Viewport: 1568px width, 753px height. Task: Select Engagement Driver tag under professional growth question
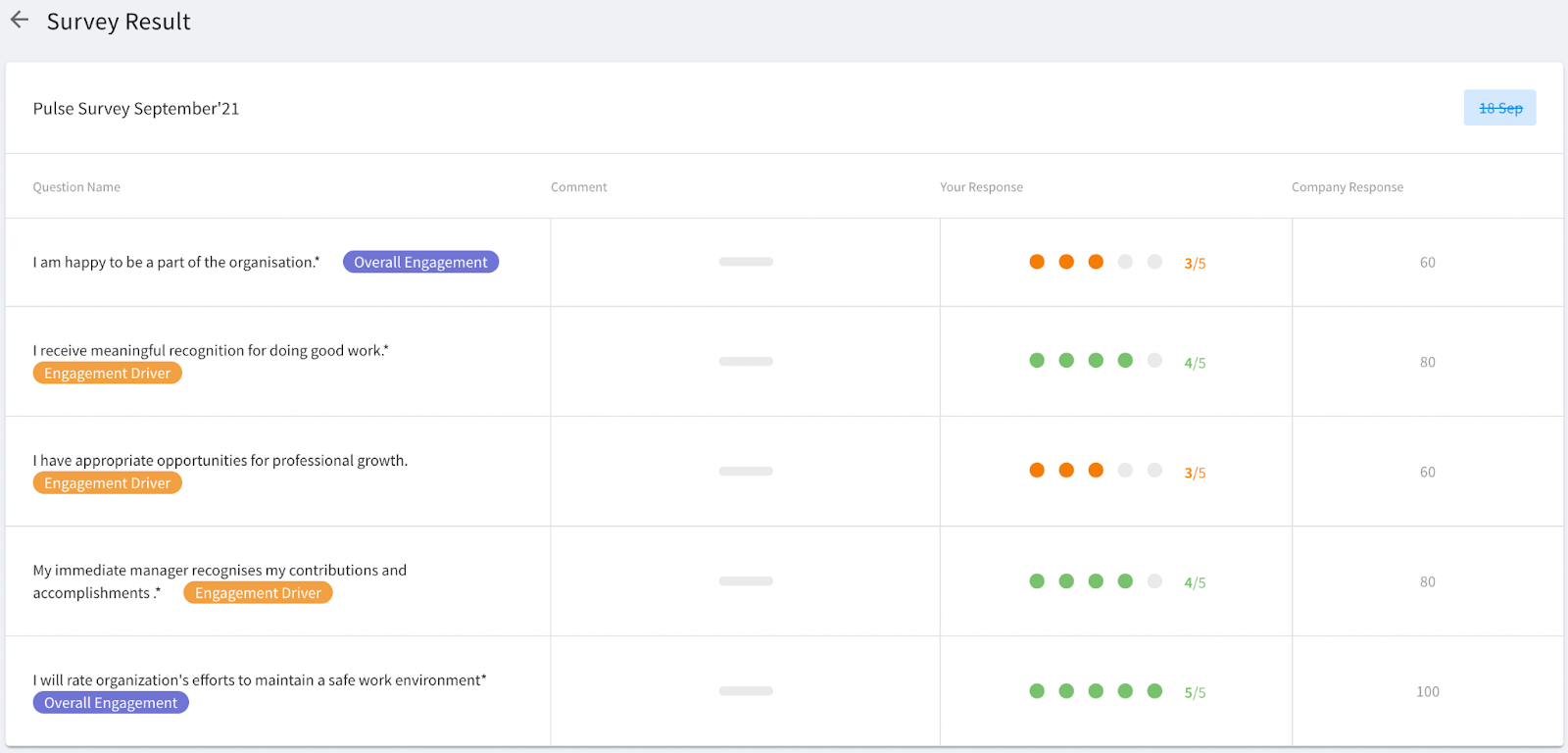click(108, 482)
